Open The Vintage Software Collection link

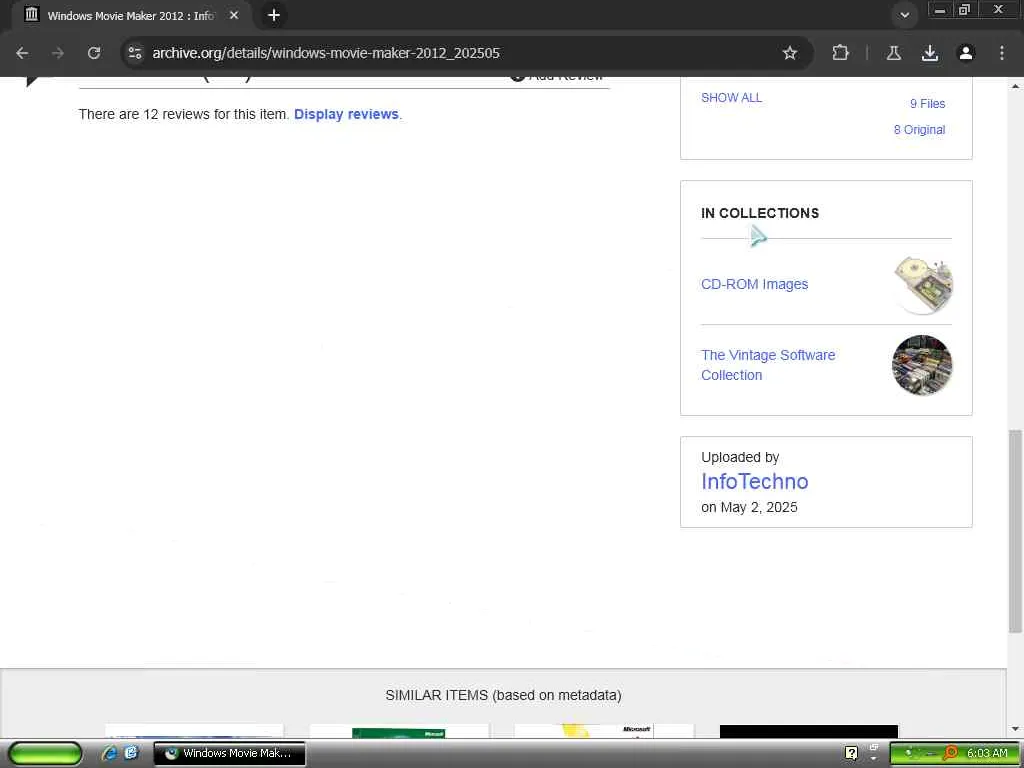(768, 365)
